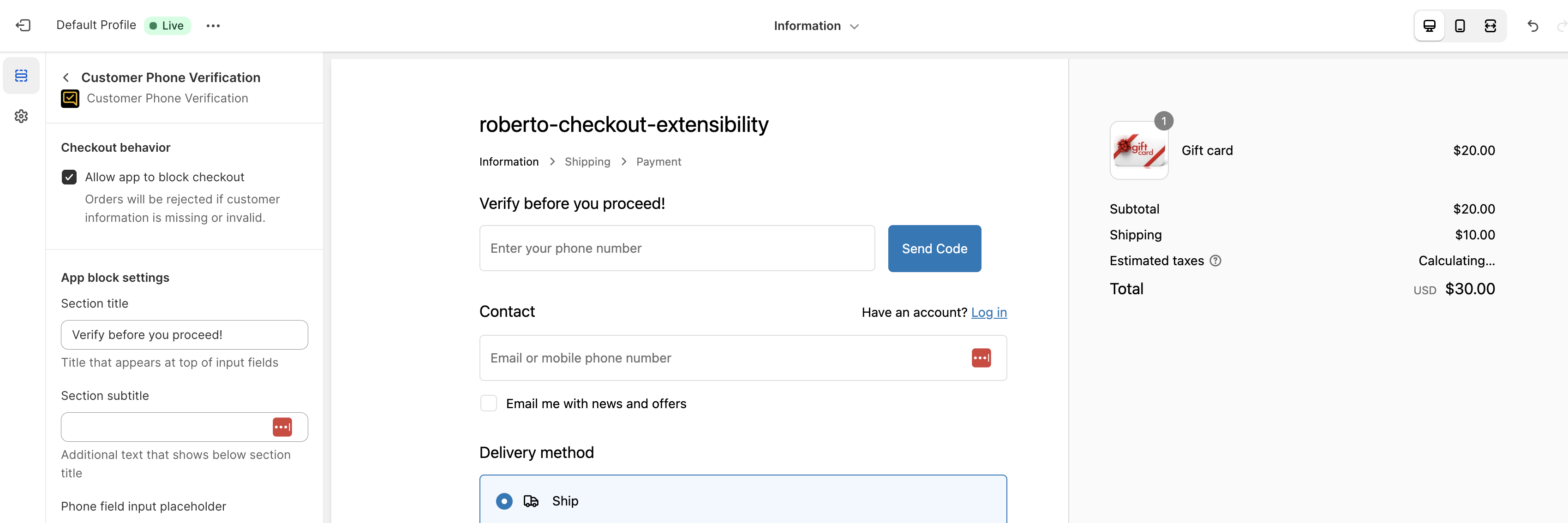This screenshot has width=1568, height=523.
Task: Open the three-dot profile options menu
Action: [x=213, y=25]
